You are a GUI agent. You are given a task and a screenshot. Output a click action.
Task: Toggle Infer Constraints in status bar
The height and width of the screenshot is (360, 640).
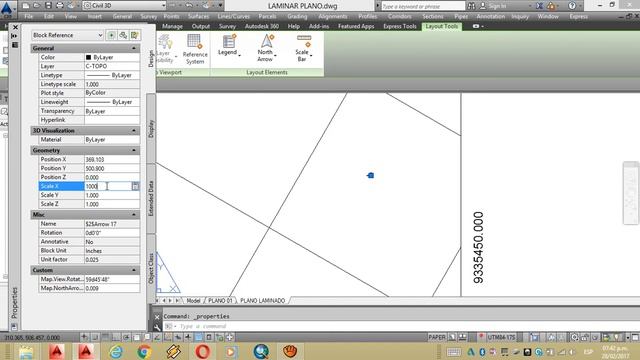(x=84, y=337)
